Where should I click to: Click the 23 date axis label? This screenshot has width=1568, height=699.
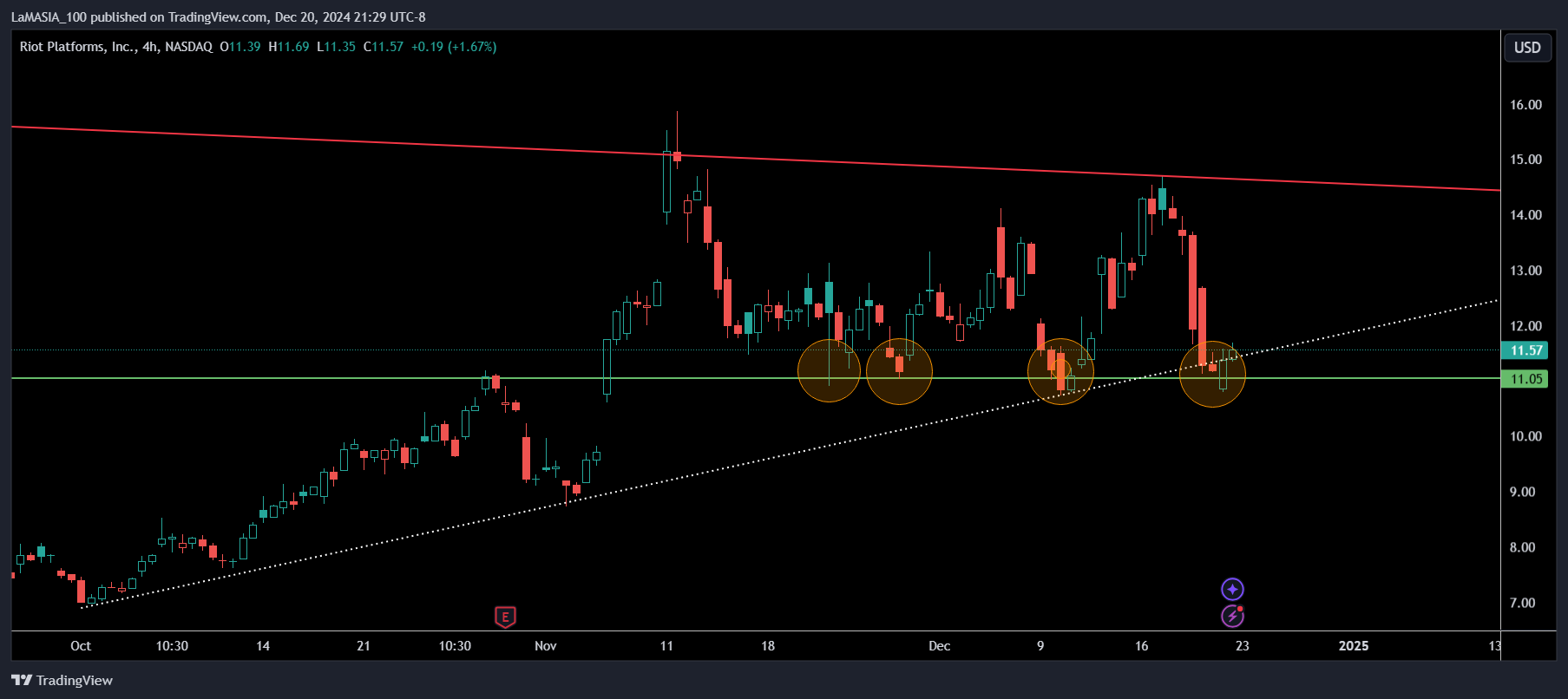1243,646
